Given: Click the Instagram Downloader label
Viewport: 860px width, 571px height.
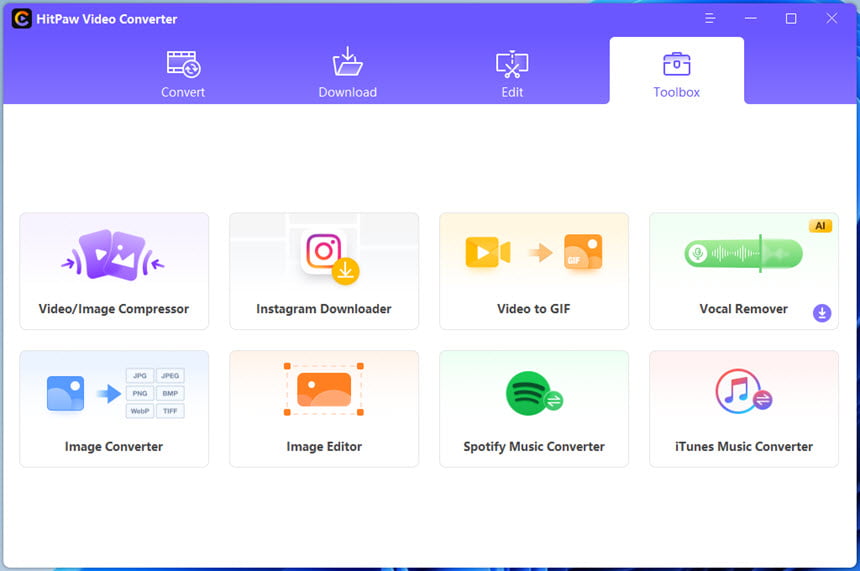Looking at the screenshot, I should [x=324, y=309].
